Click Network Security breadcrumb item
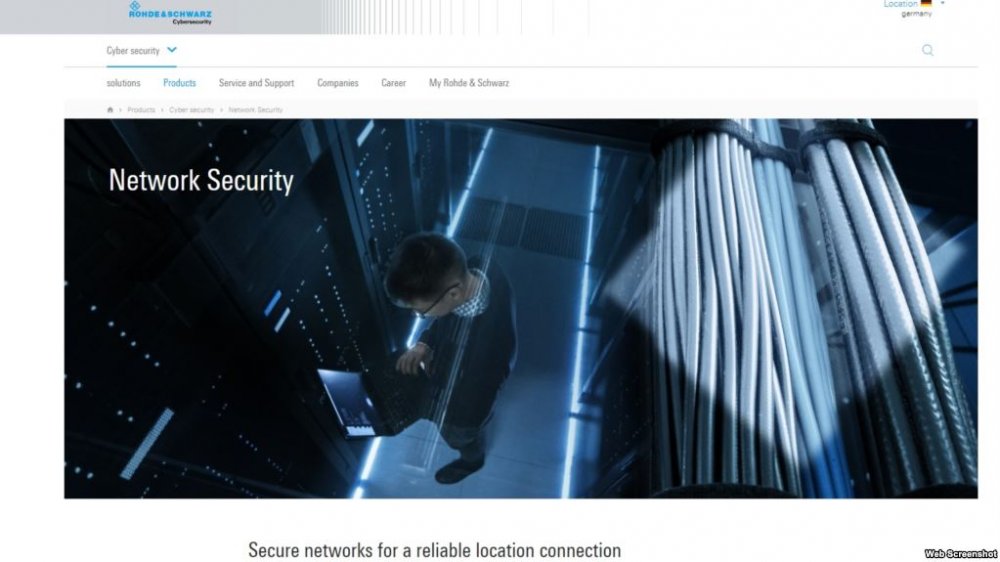Screen dimensions: 1000x562 pos(255,110)
